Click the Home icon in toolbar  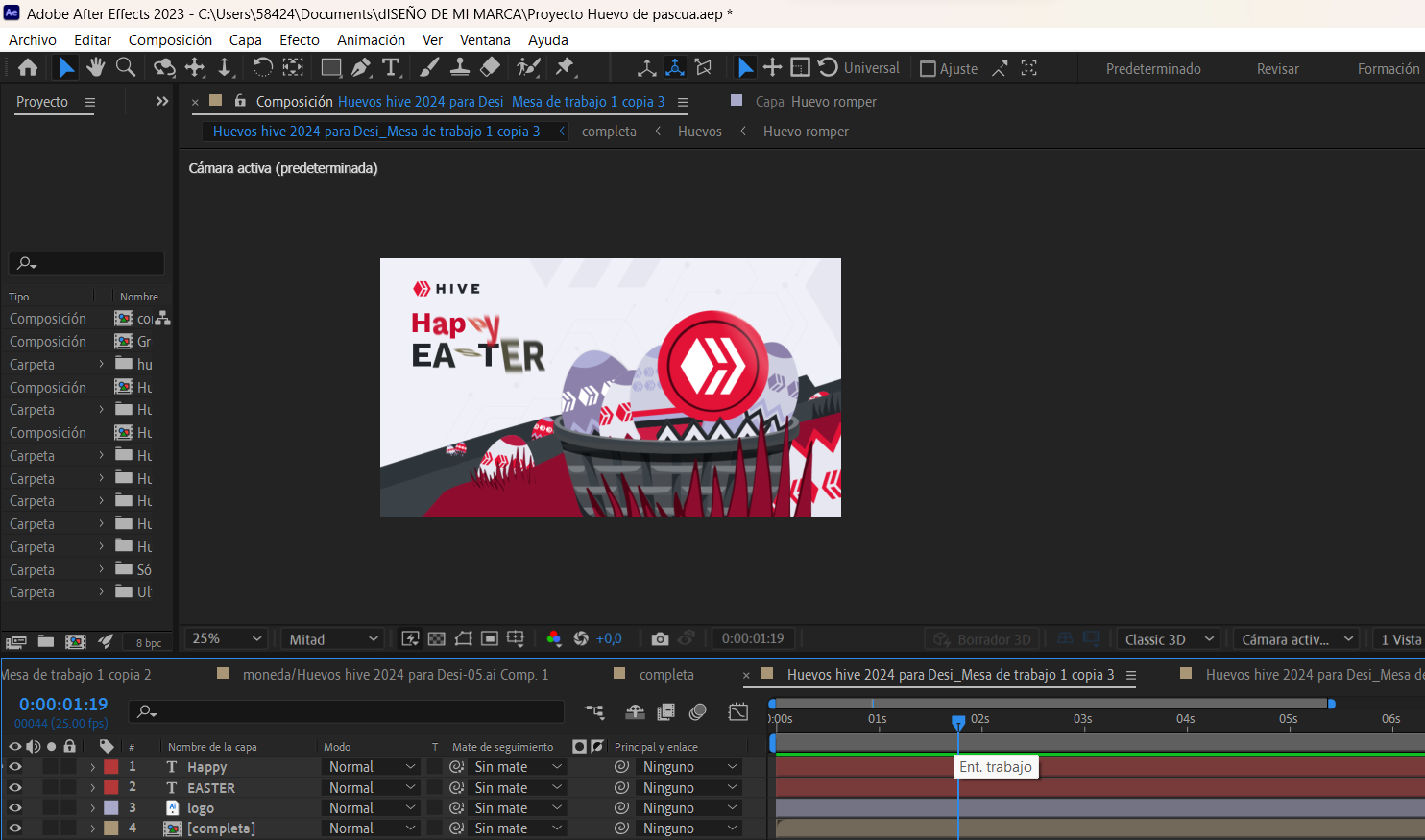click(x=28, y=67)
